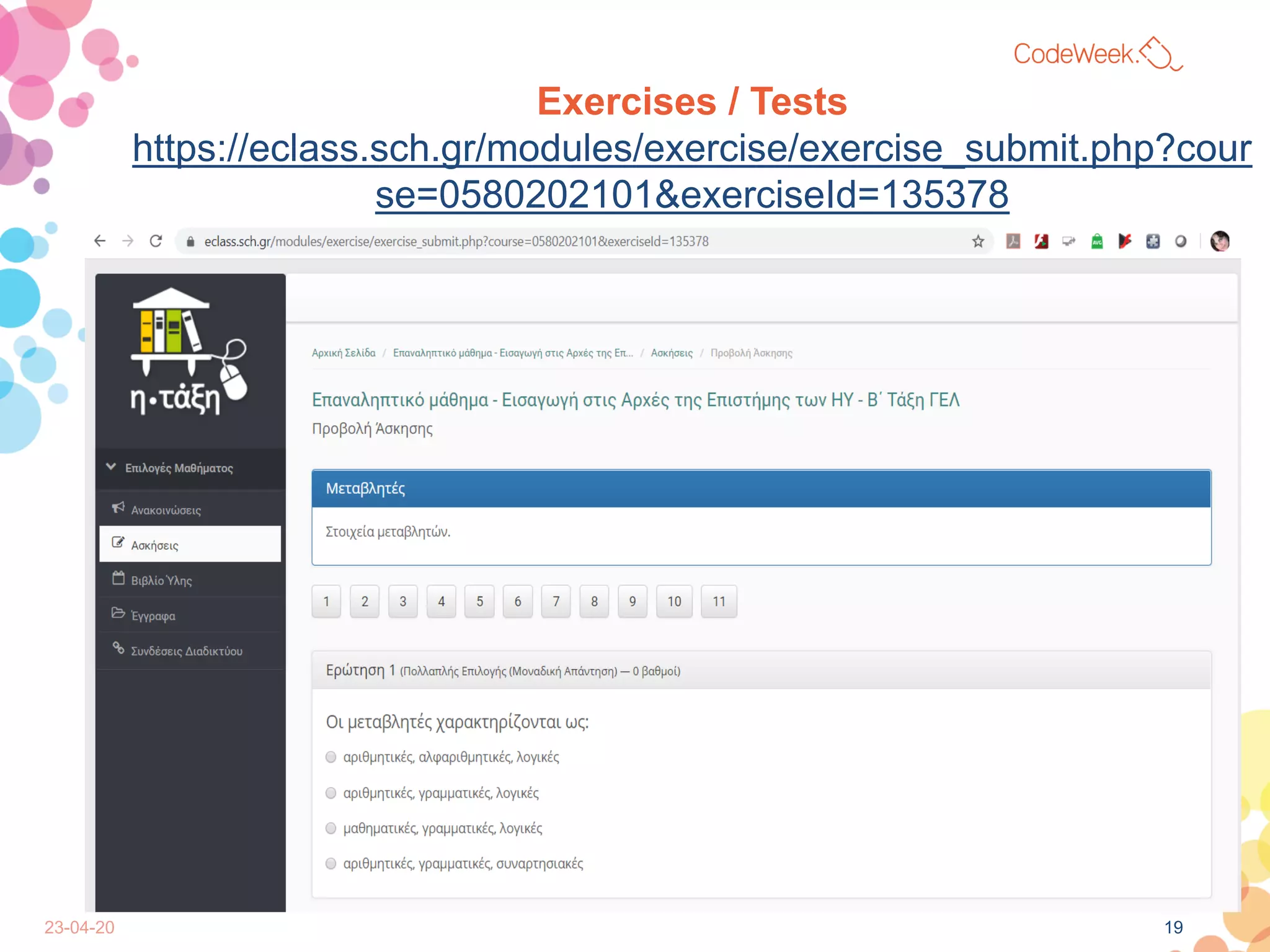Click the Ερώτηση 1 question header

pyautogui.click(x=762, y=671)
